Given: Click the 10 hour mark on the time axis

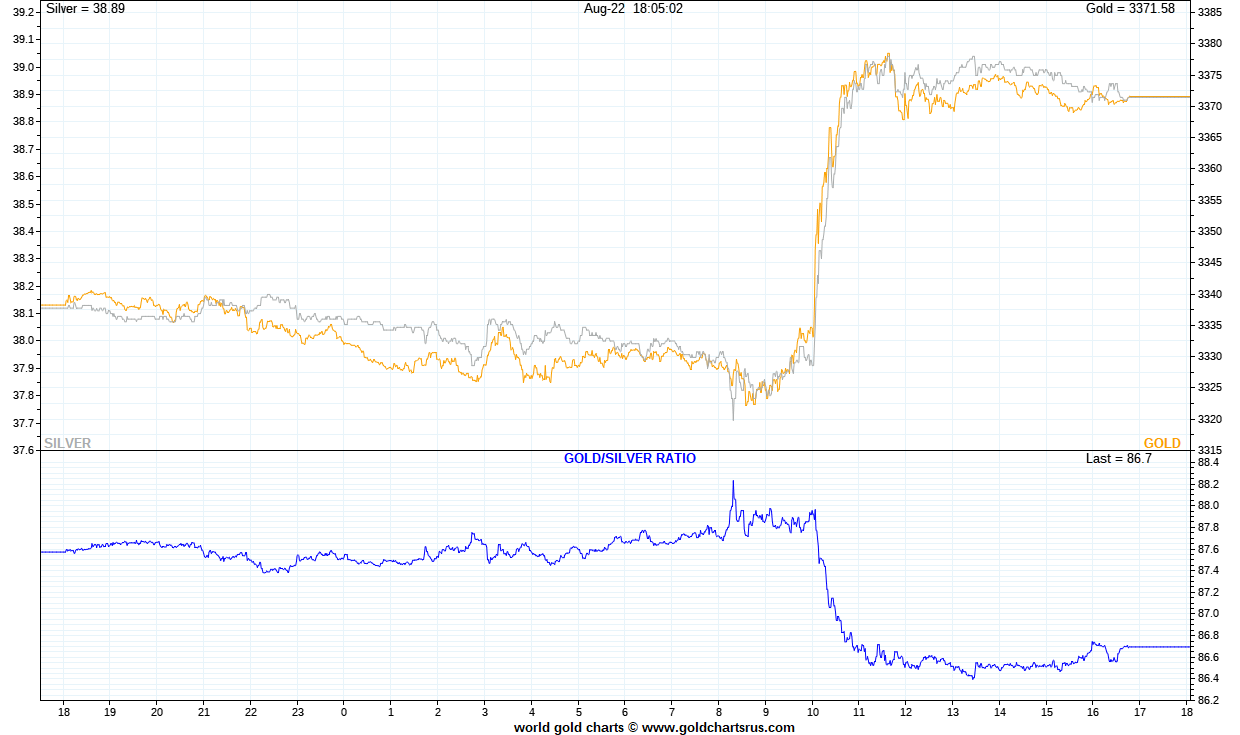Looking at the screenshot, I should pos(812,712).
